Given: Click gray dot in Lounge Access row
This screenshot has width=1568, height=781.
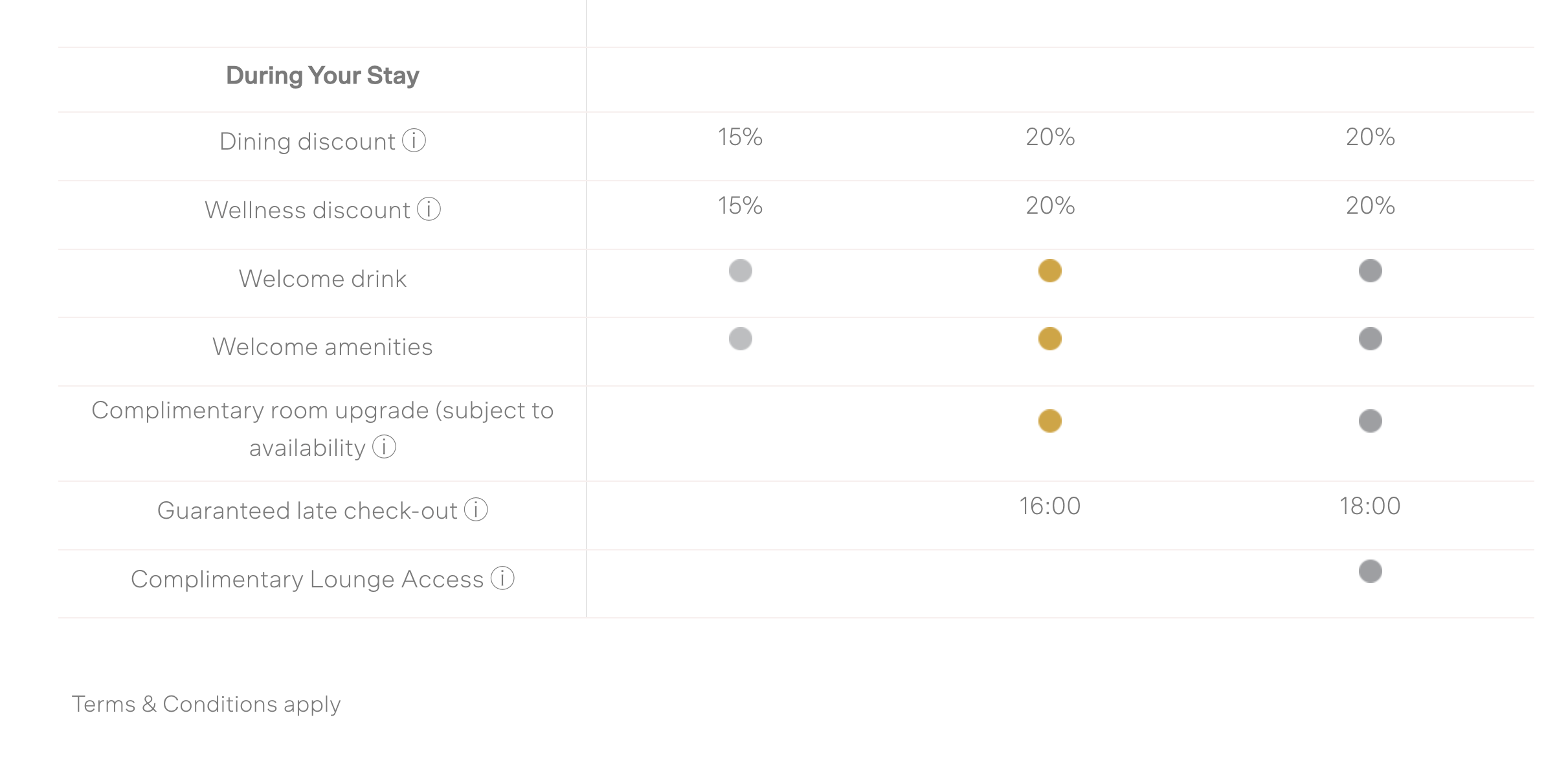Looking at the screenshot, I should coord(1370,571).
